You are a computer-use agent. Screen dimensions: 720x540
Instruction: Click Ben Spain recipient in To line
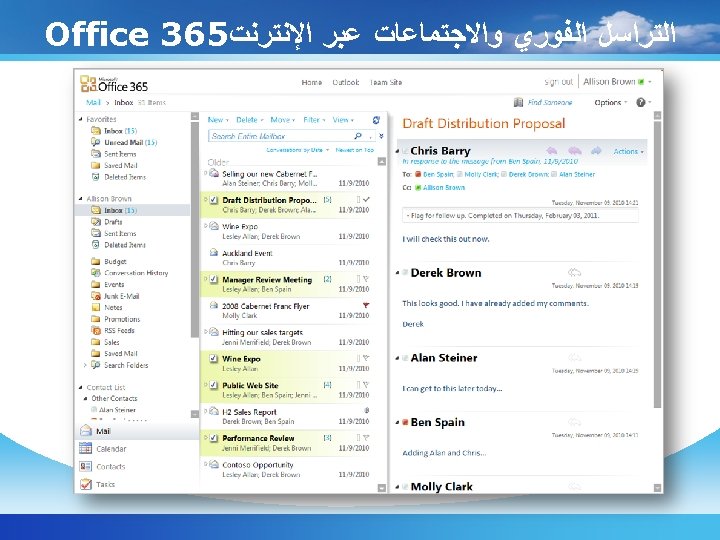tap(438, 174)
